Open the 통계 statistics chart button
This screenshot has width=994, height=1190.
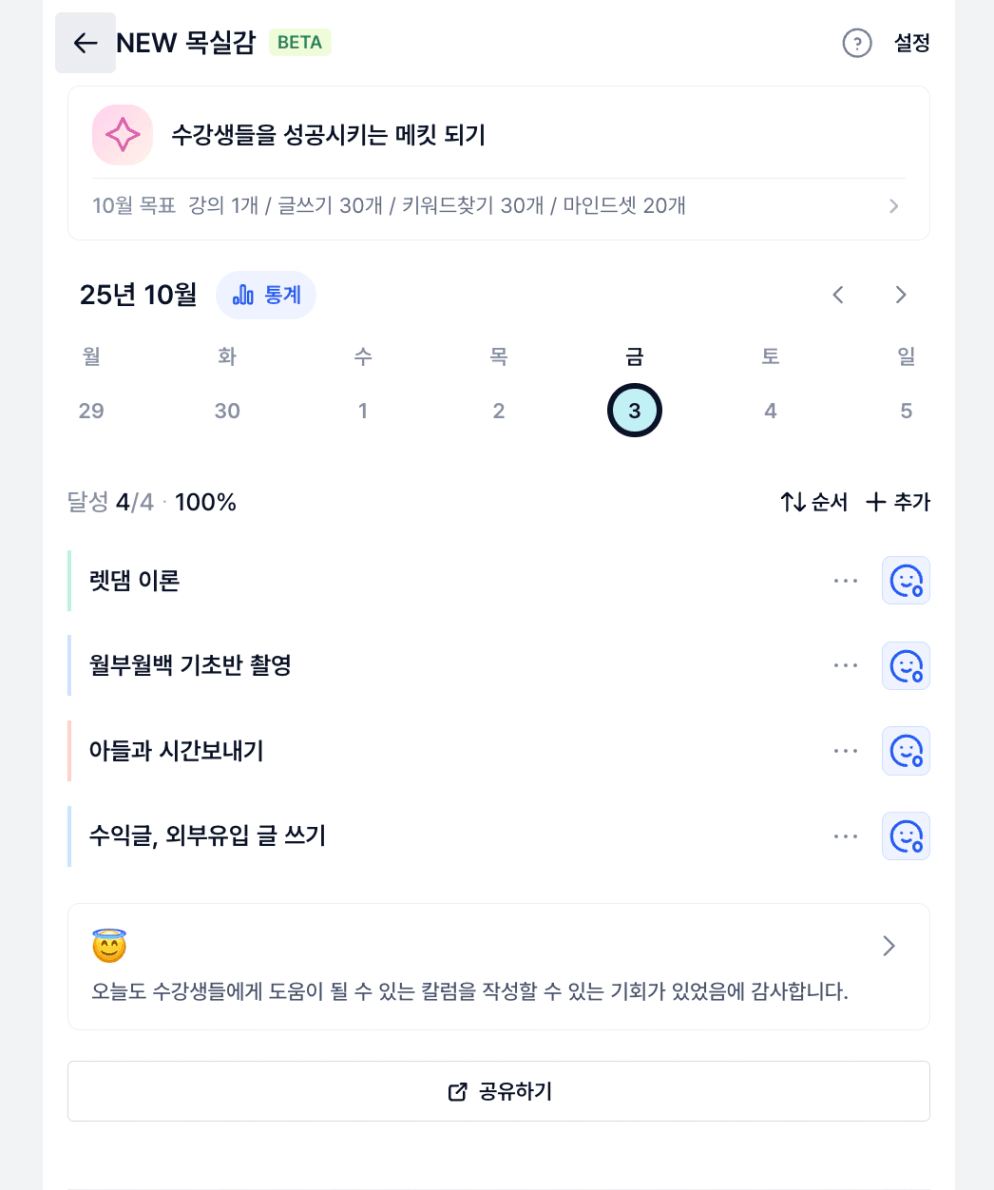click(266, 295)
